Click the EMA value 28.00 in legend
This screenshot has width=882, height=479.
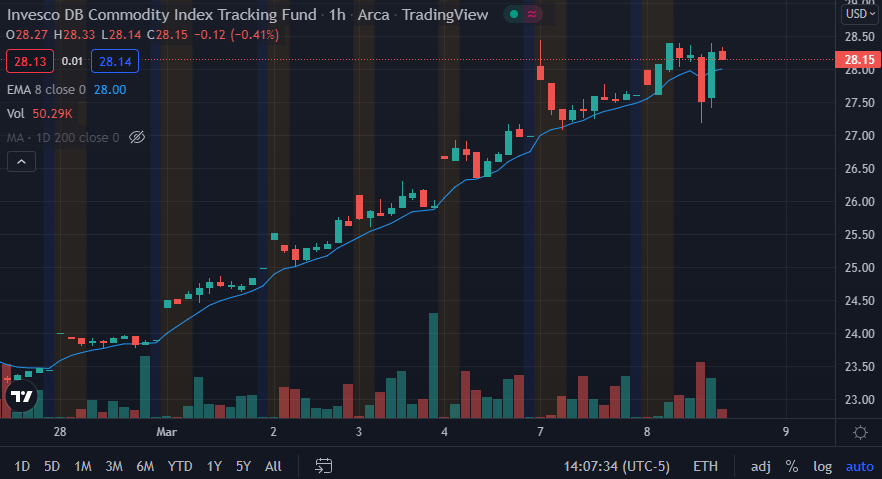[110, 89]
